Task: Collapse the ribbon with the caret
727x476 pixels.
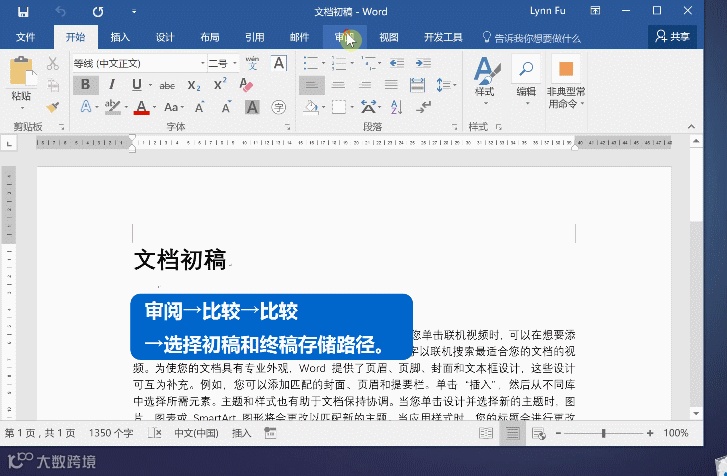Action: [691, 127]
